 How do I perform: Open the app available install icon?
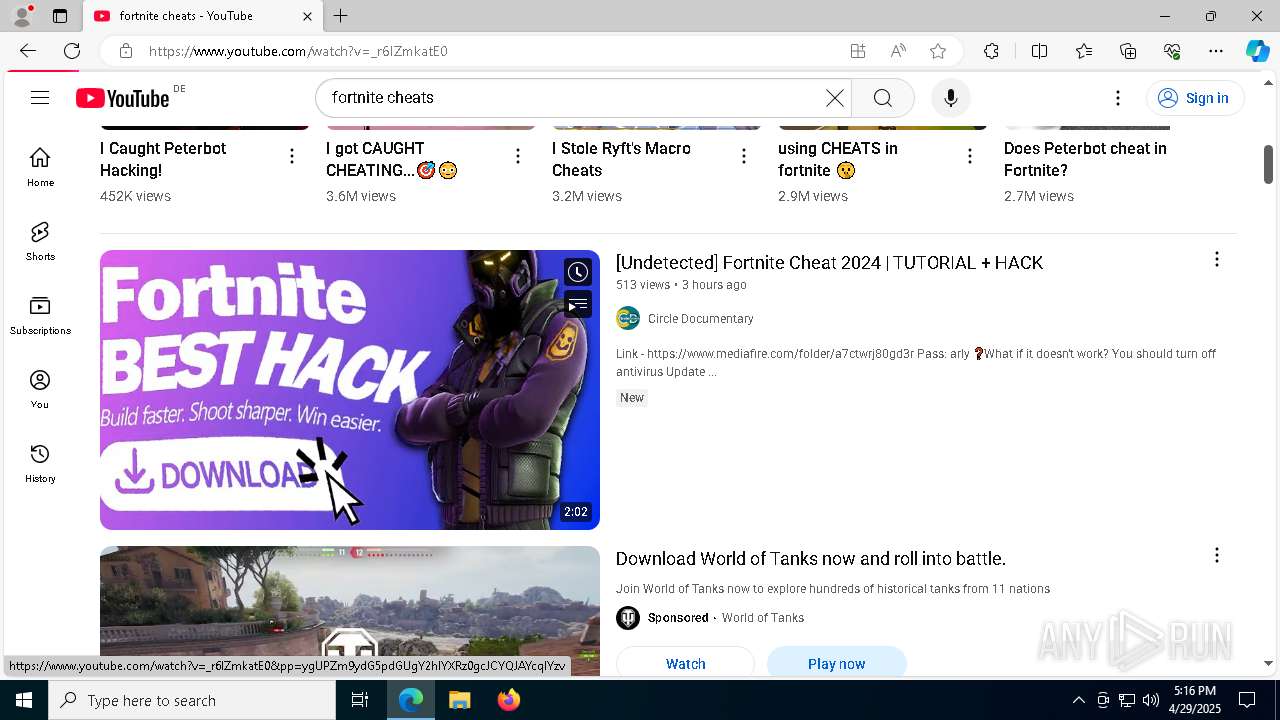[x=857, y=51]
